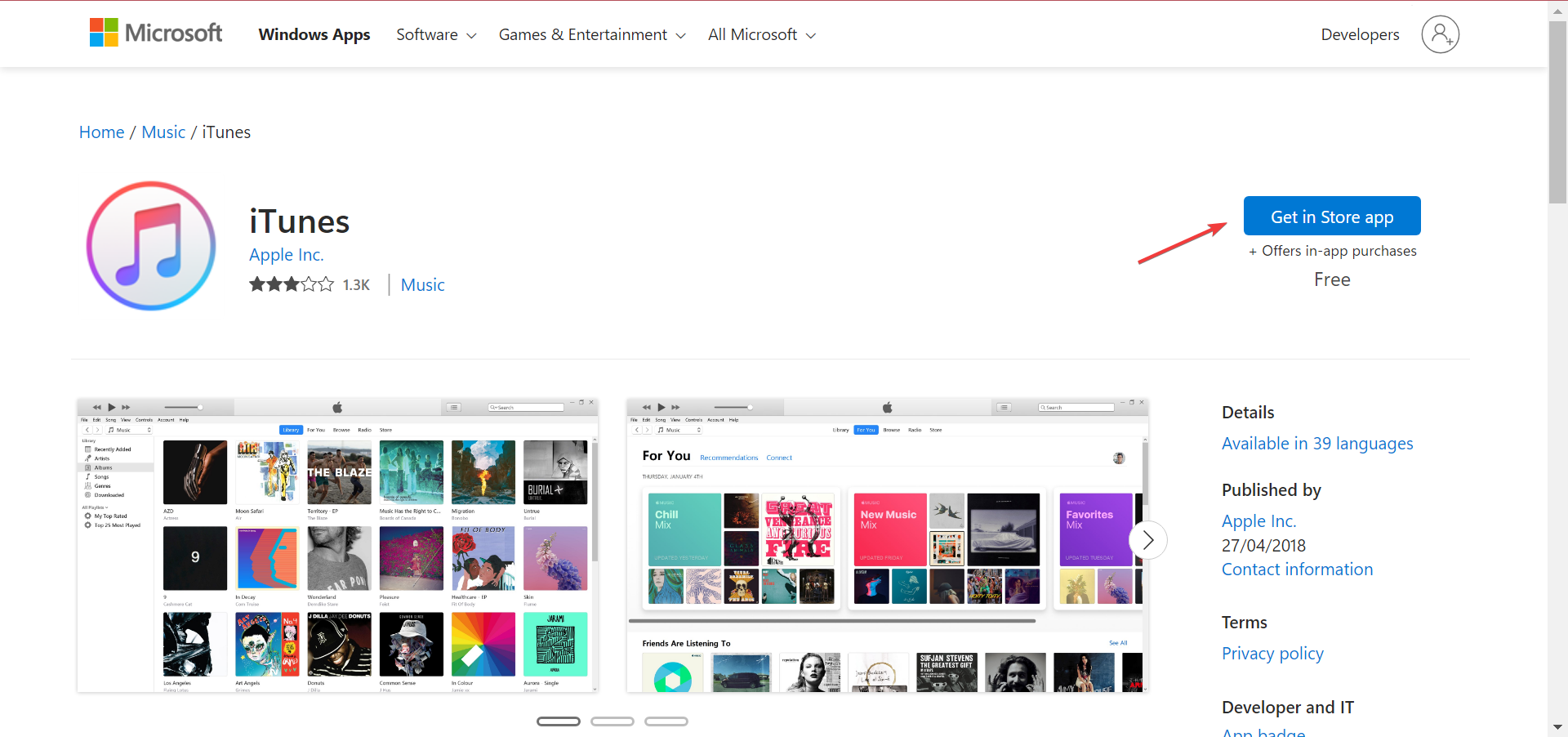
Task: Click the Free price label
Action: [x=1332, y=279]
